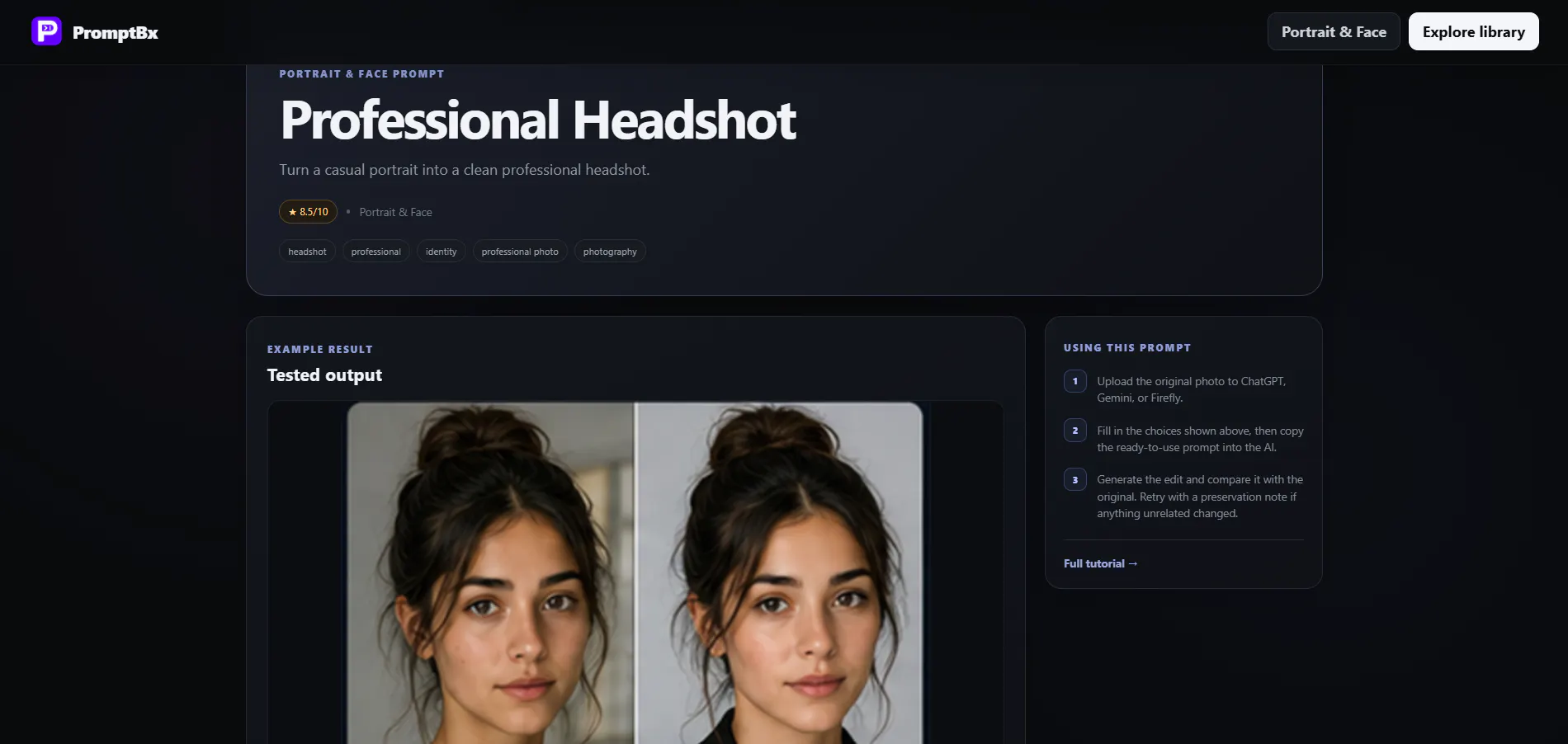Open the Full tutorial link
Screen dimensions: 1568x744
1100,563
